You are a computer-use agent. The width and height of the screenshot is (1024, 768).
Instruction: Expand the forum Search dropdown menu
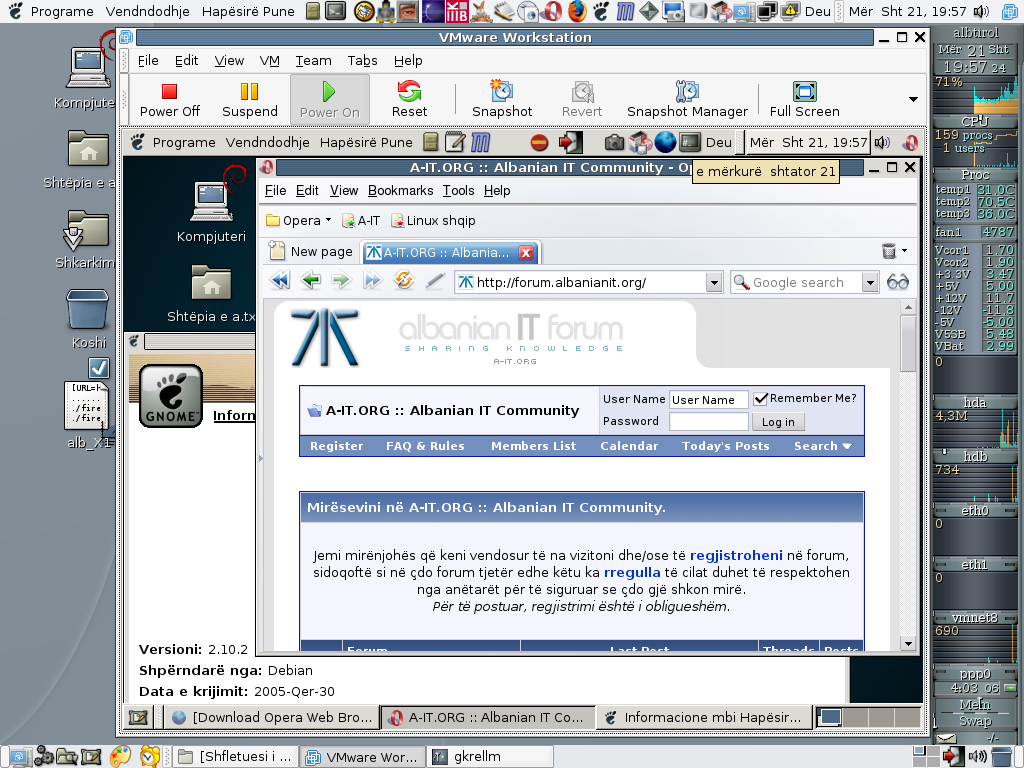coord(823,446)
